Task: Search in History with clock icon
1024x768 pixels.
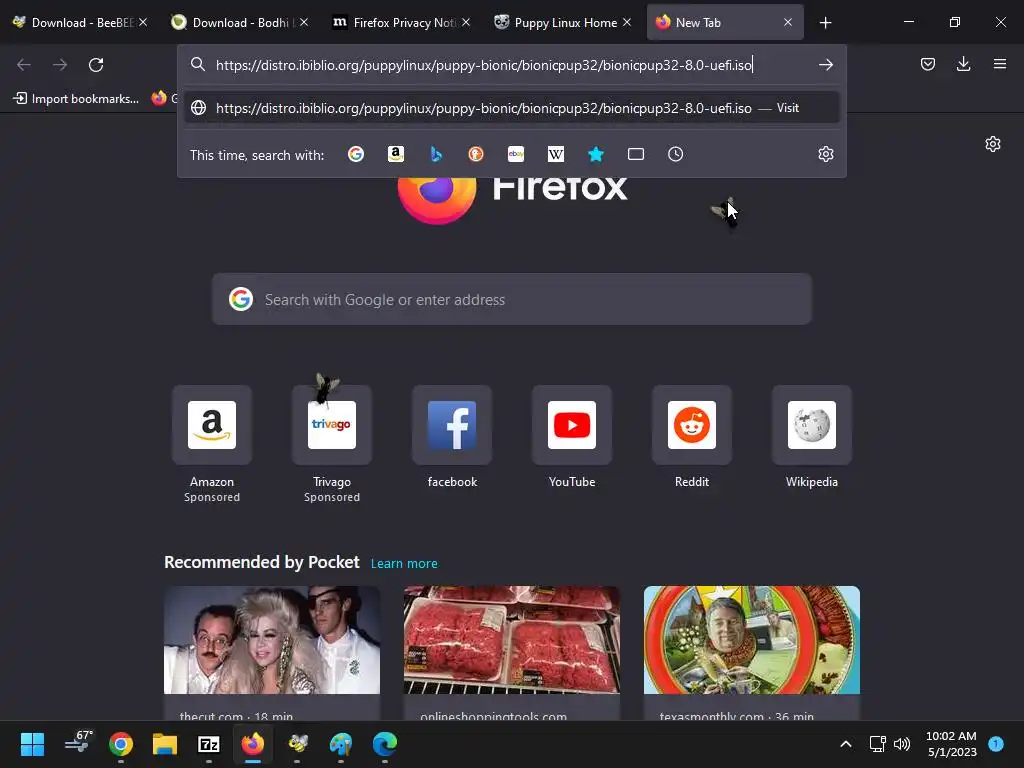Action: point(676,154)
